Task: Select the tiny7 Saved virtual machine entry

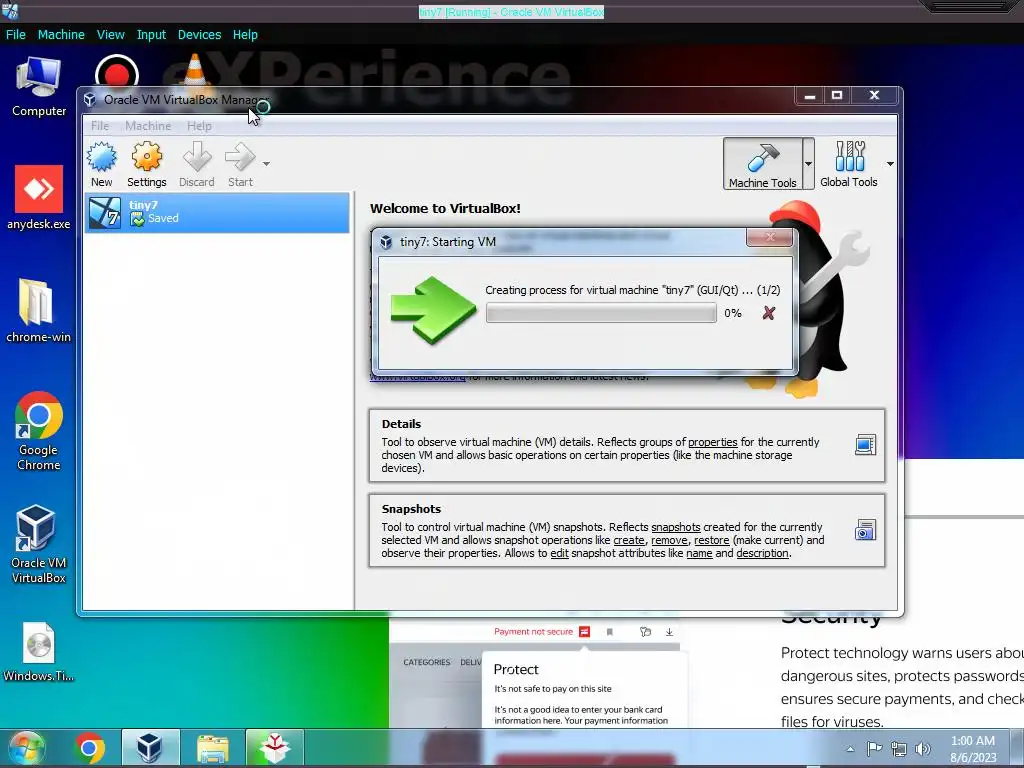Action: [x=217, y=212]
